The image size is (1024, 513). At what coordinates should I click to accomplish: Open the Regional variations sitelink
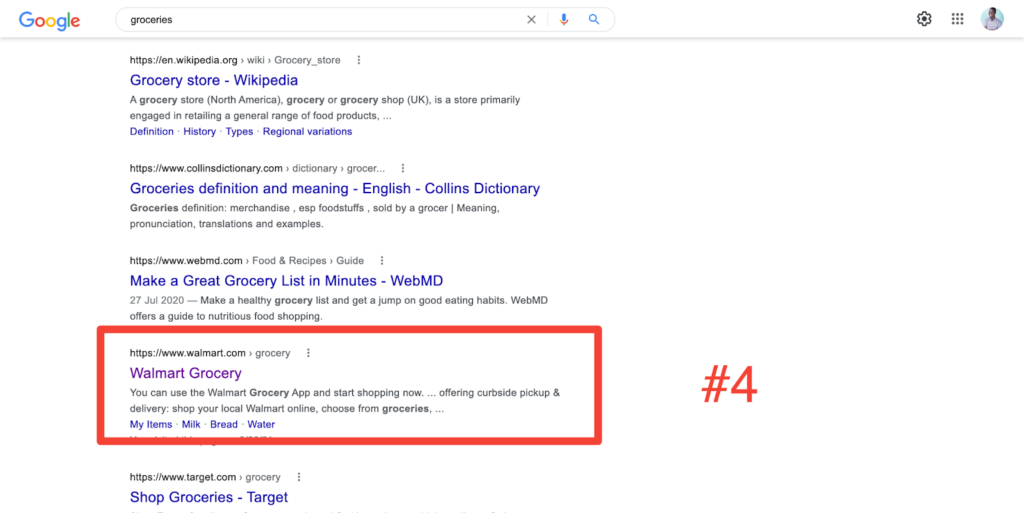308,131
